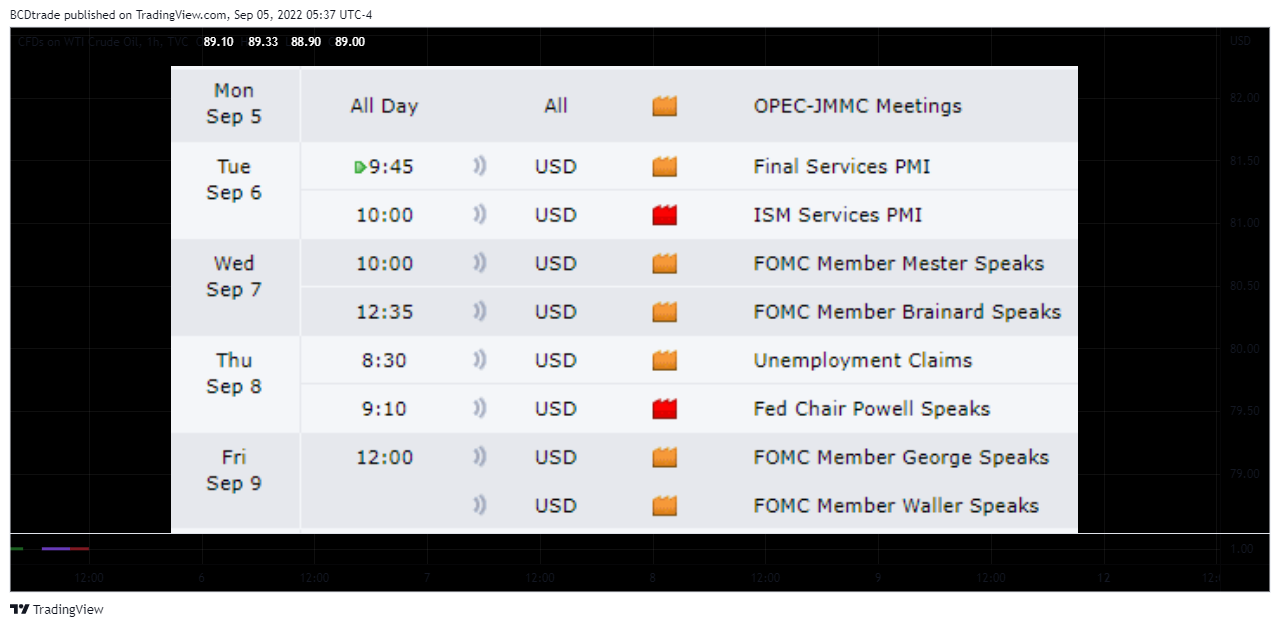Screen dimensions: 1280x627
Task: Click the USD price scale label at top right
Action: coord(1240,41)
